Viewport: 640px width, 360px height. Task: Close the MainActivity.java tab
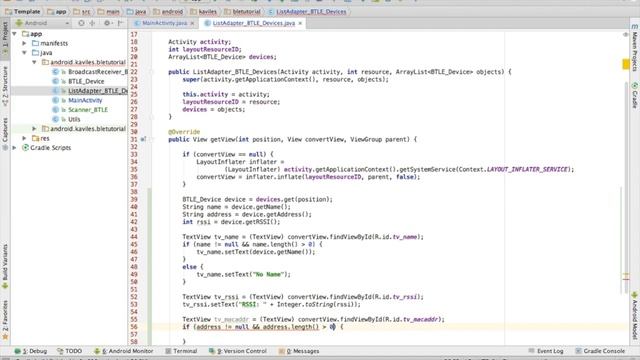[x=192, y=24]
